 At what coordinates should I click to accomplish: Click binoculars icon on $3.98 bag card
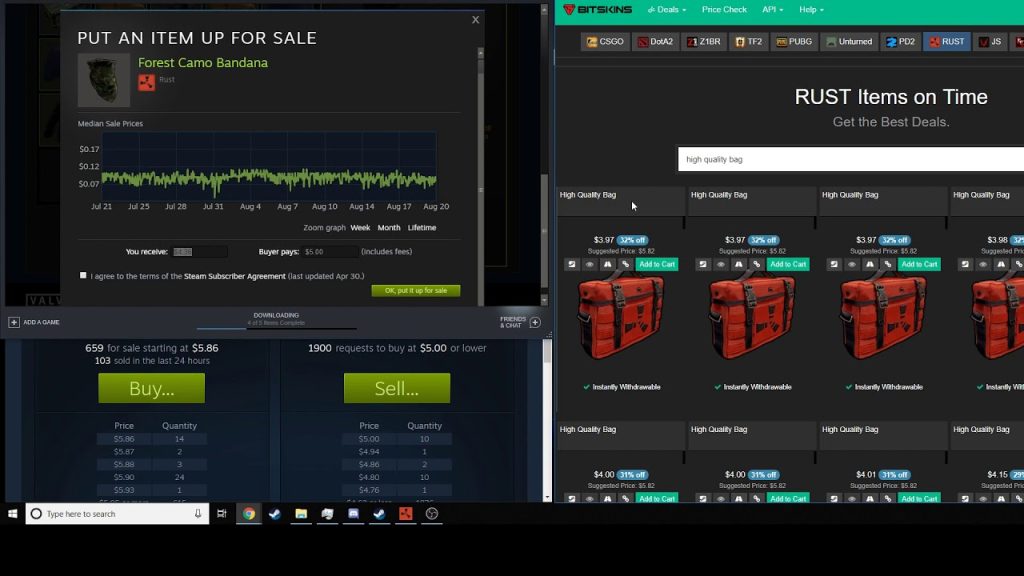[1001, 264]
